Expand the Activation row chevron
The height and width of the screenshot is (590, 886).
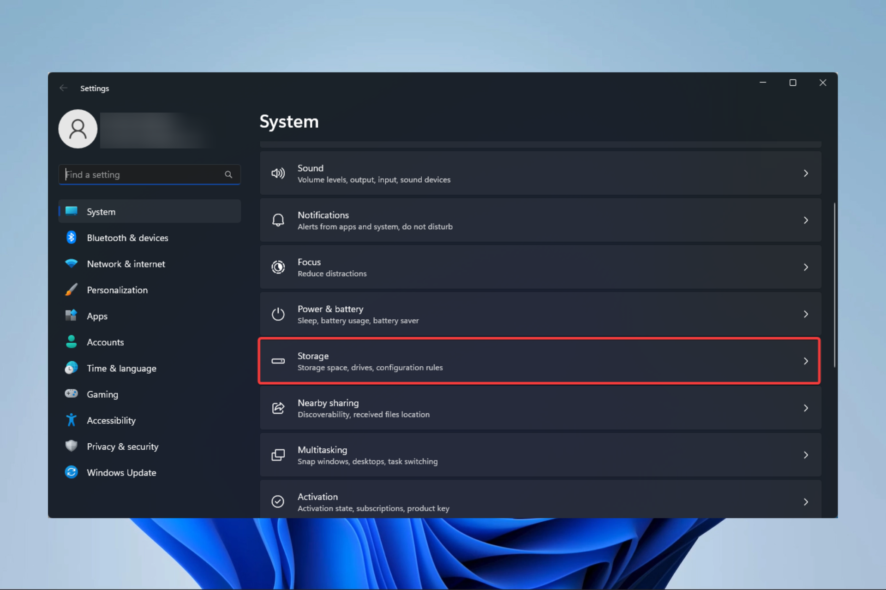click(806, 502)
